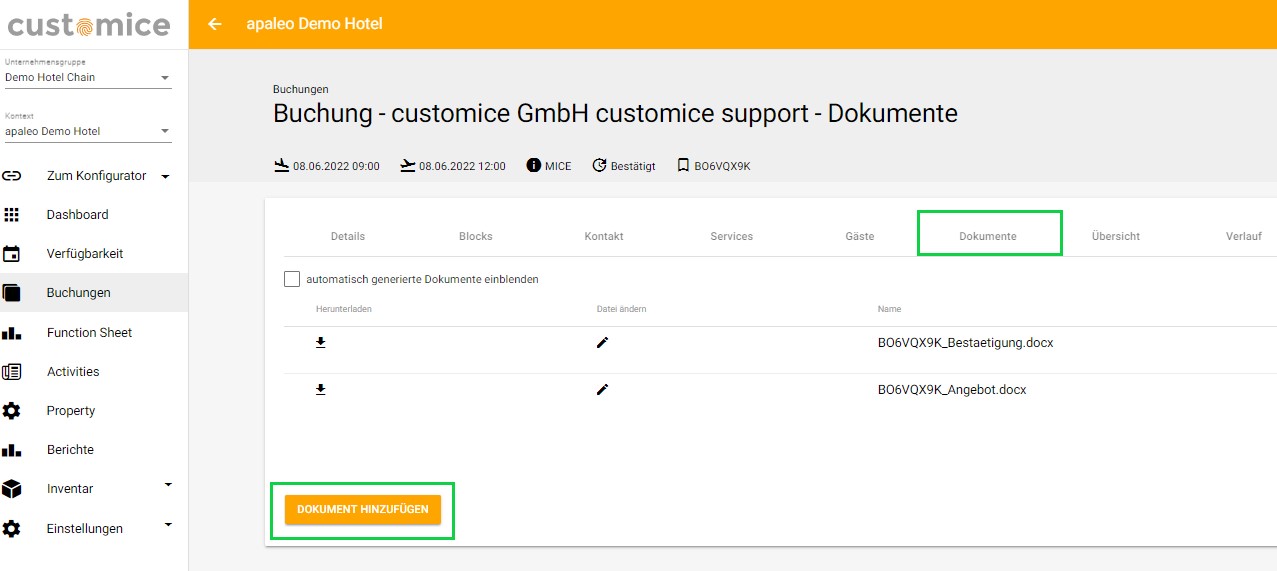Click the info icon next to MICE
1277x571 pixels.
[x=533, y=165]
